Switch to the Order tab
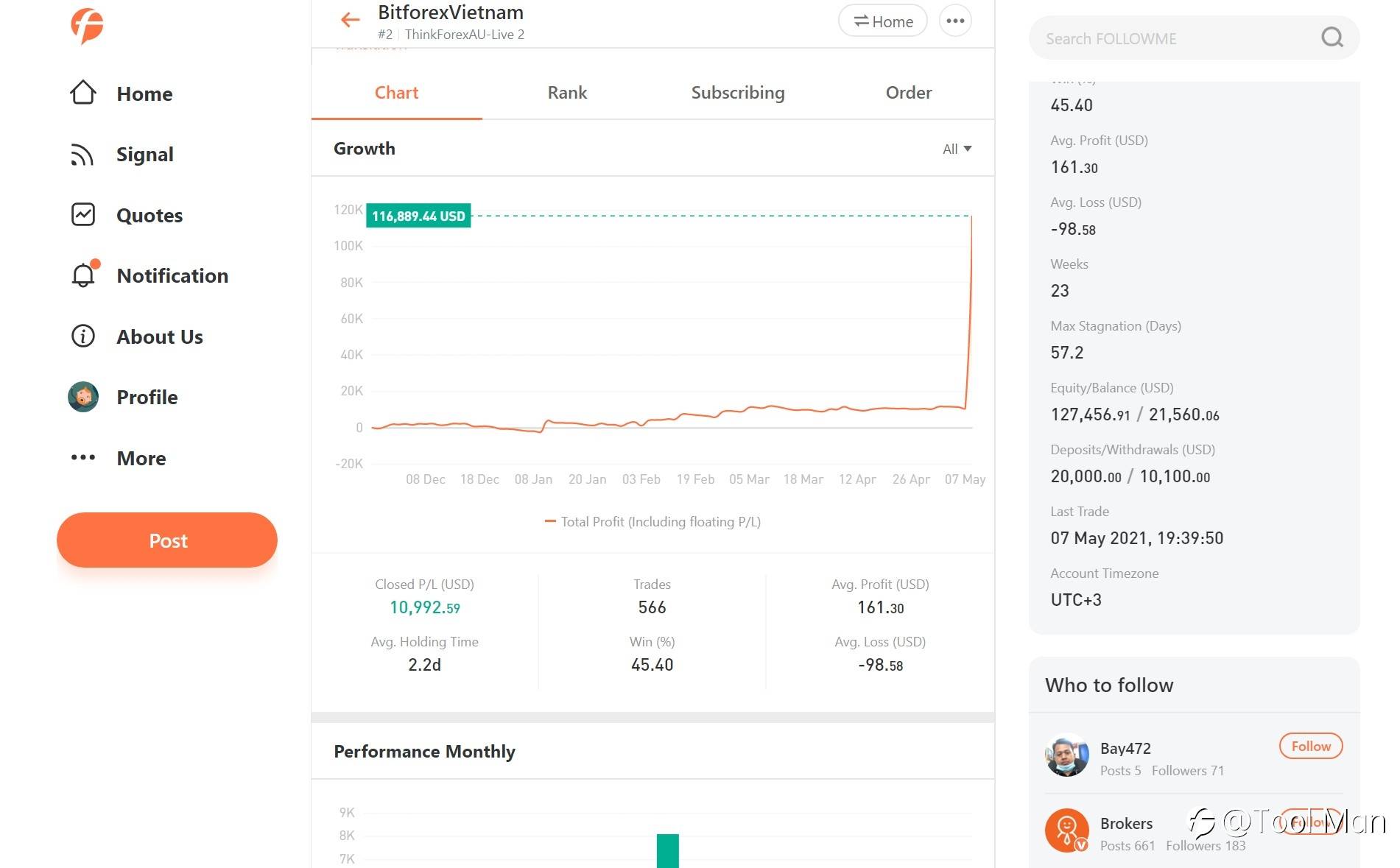Screen dimensions: 1400x868 tap(909, 93)
